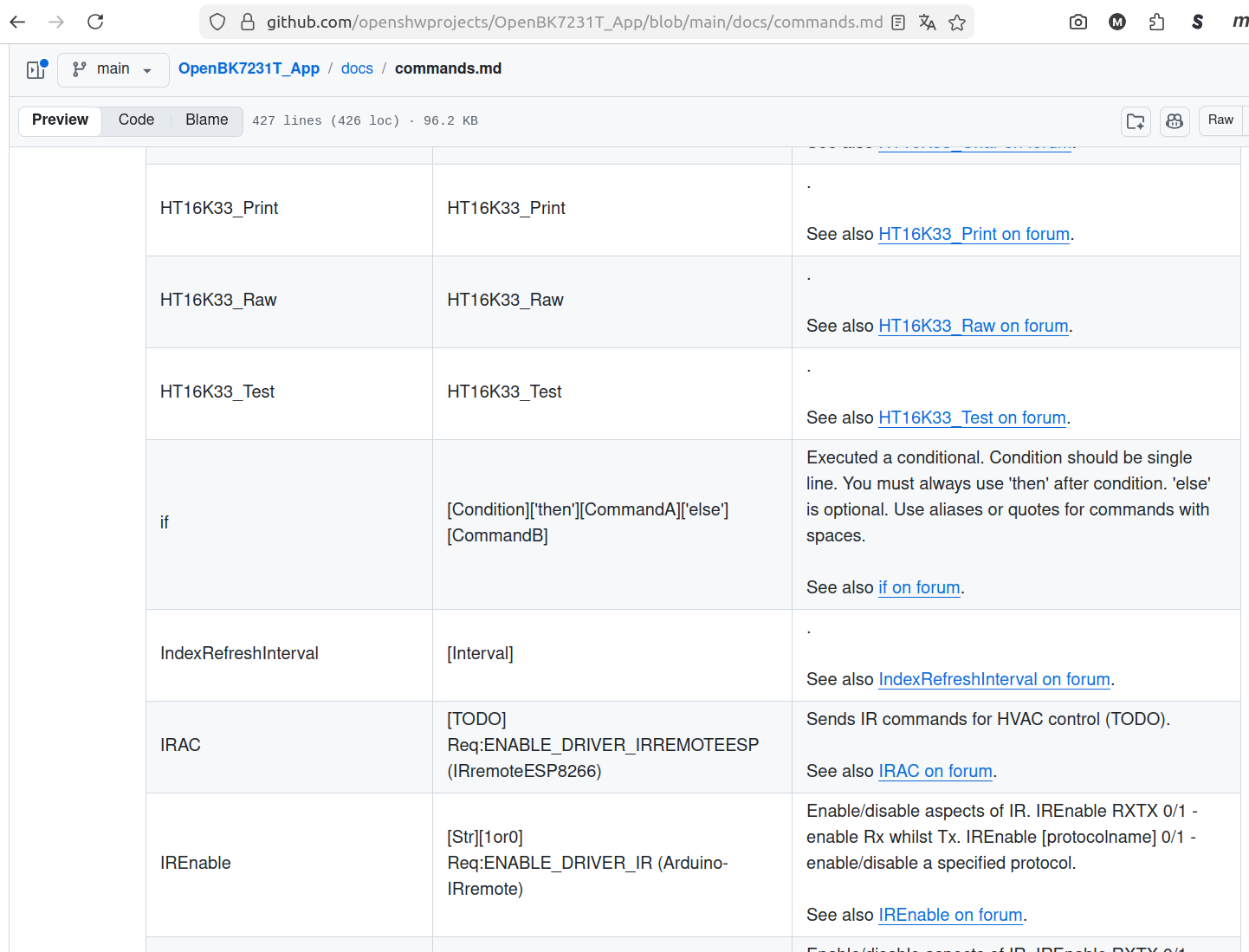Open the Copilot icon button
Viewport: 1249px width, 952px height.
point(1175,121)
